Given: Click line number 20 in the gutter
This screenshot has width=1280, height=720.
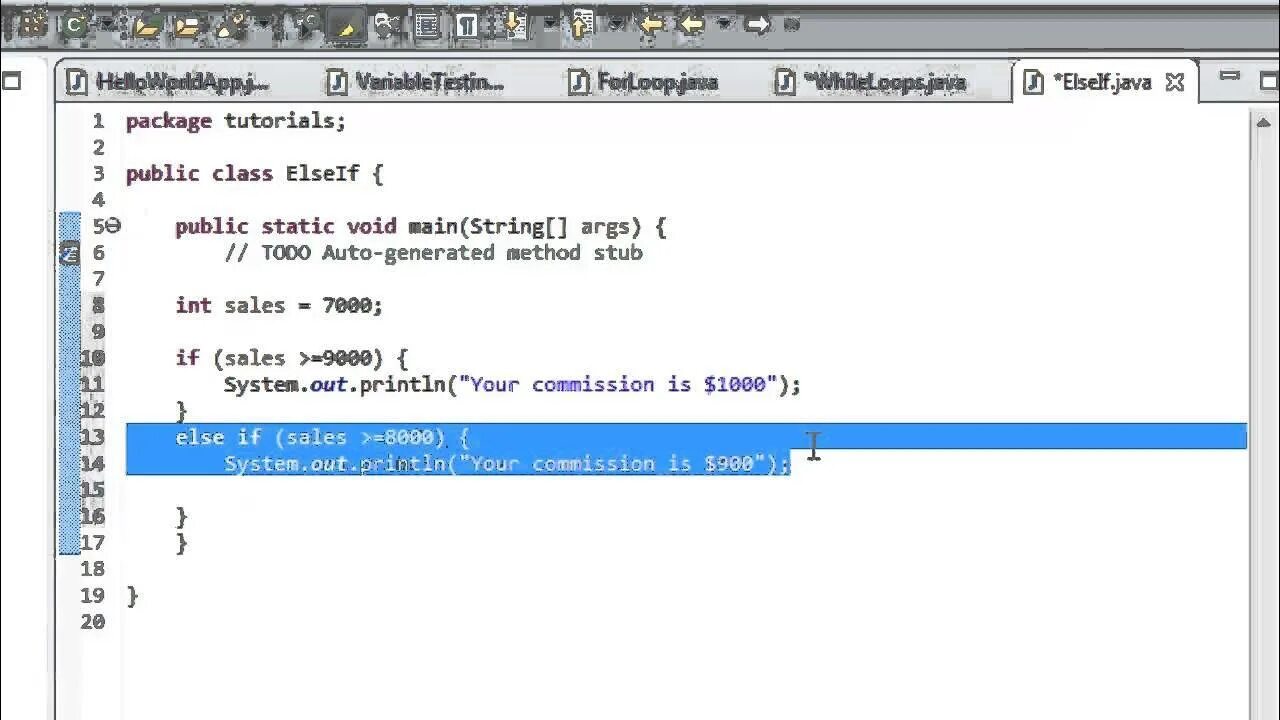Looking at the screenshot, I should (x=93, y=621).
